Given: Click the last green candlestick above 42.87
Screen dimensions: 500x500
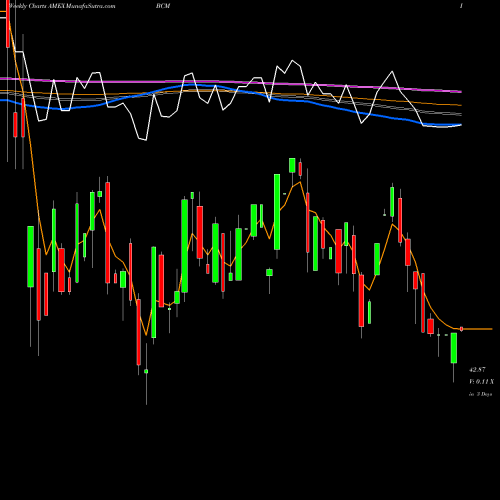Looking at the screenshot, I should pyautogui.click(x=454, y=348).
